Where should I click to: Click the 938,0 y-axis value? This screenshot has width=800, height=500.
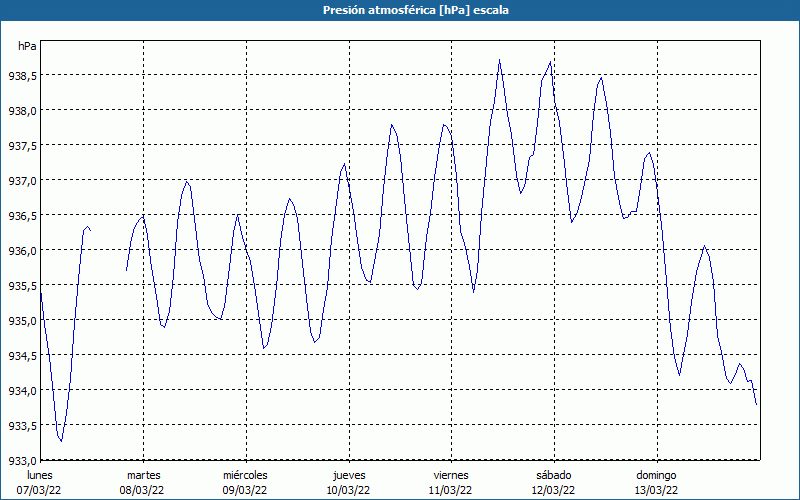(x=22, y=110)
